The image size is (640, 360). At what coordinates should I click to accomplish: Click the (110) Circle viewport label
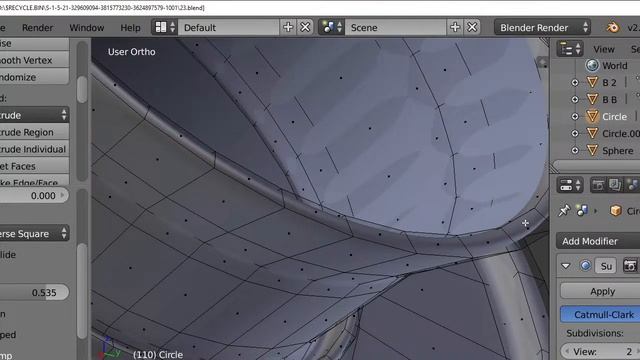coord(158,354)
